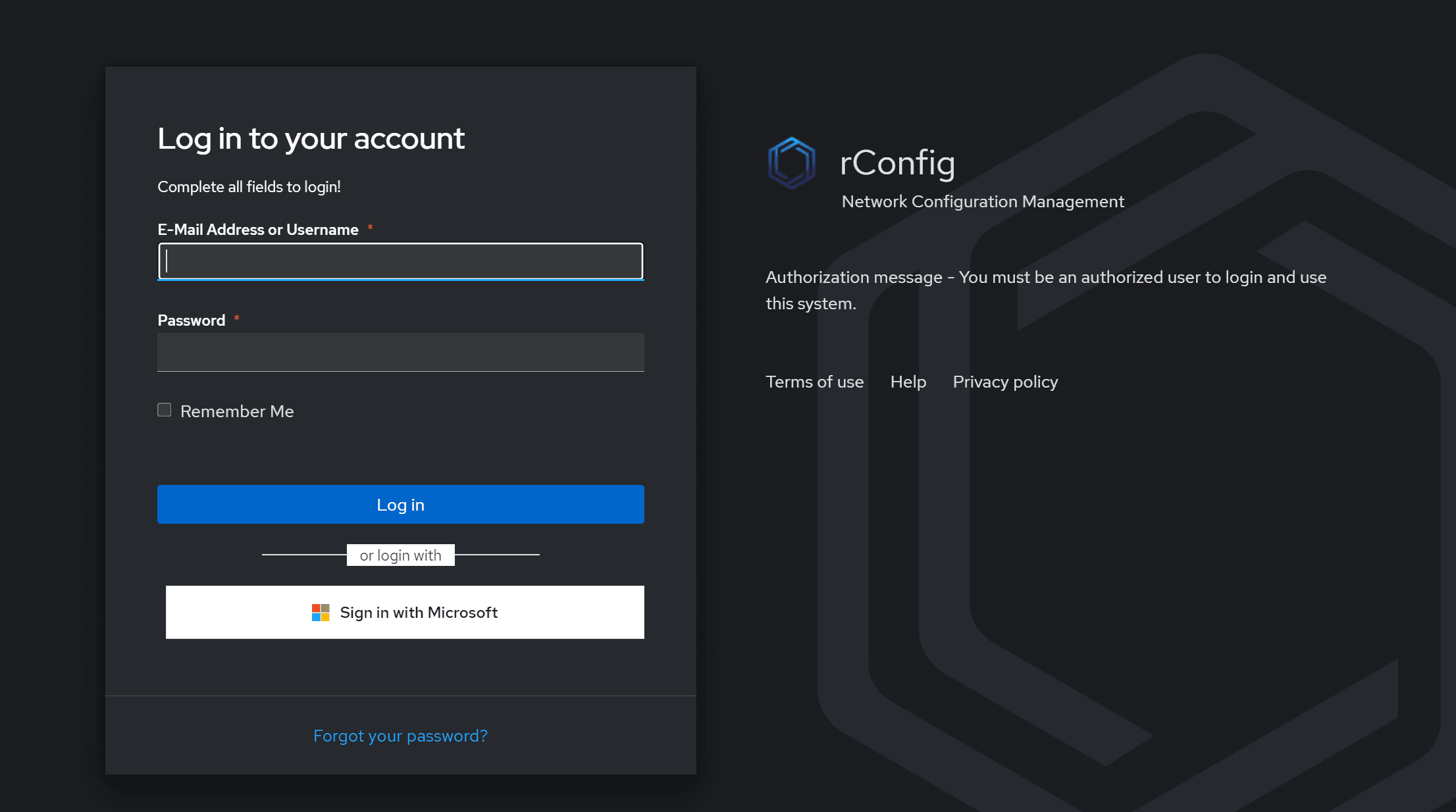Click the Remember Me label text
Image resolution: width=1456 pixels, height=812 pixels.
point(237,411)
